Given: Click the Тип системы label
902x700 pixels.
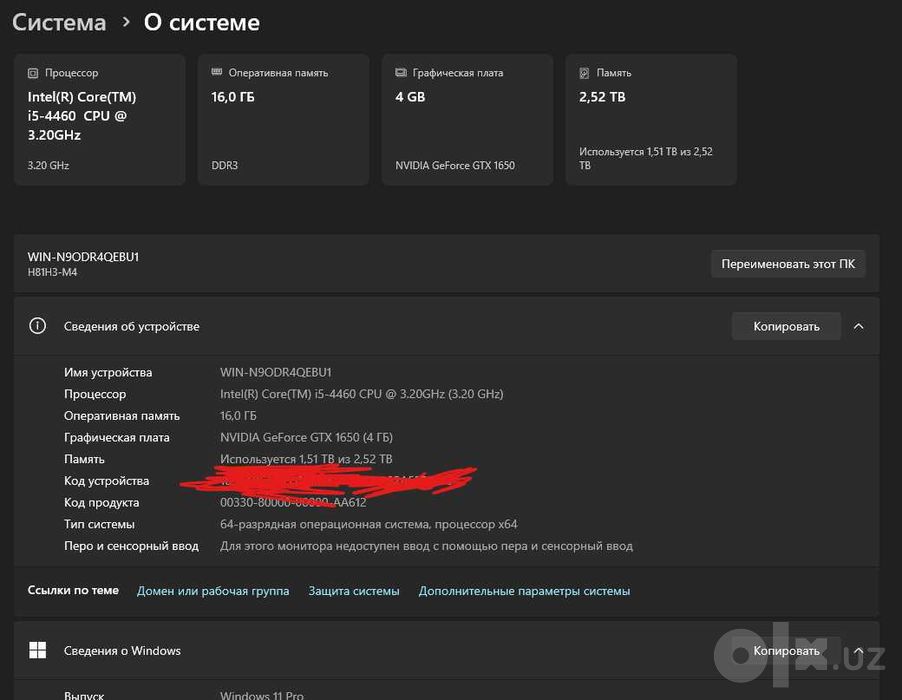Looking at the screenshot, I should point(99,524).
